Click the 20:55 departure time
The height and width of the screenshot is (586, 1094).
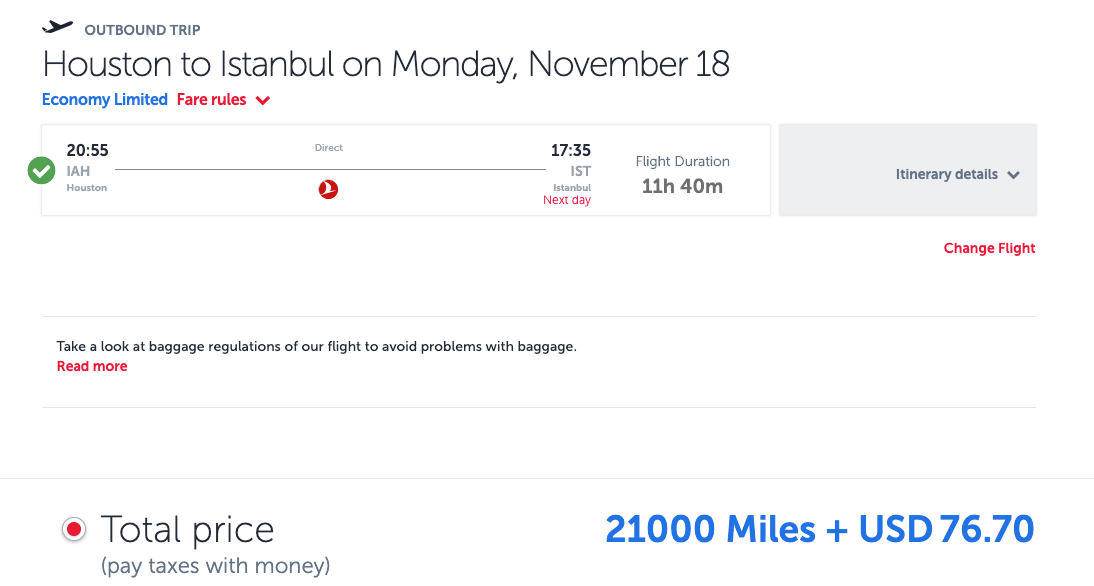pos(88,151)
